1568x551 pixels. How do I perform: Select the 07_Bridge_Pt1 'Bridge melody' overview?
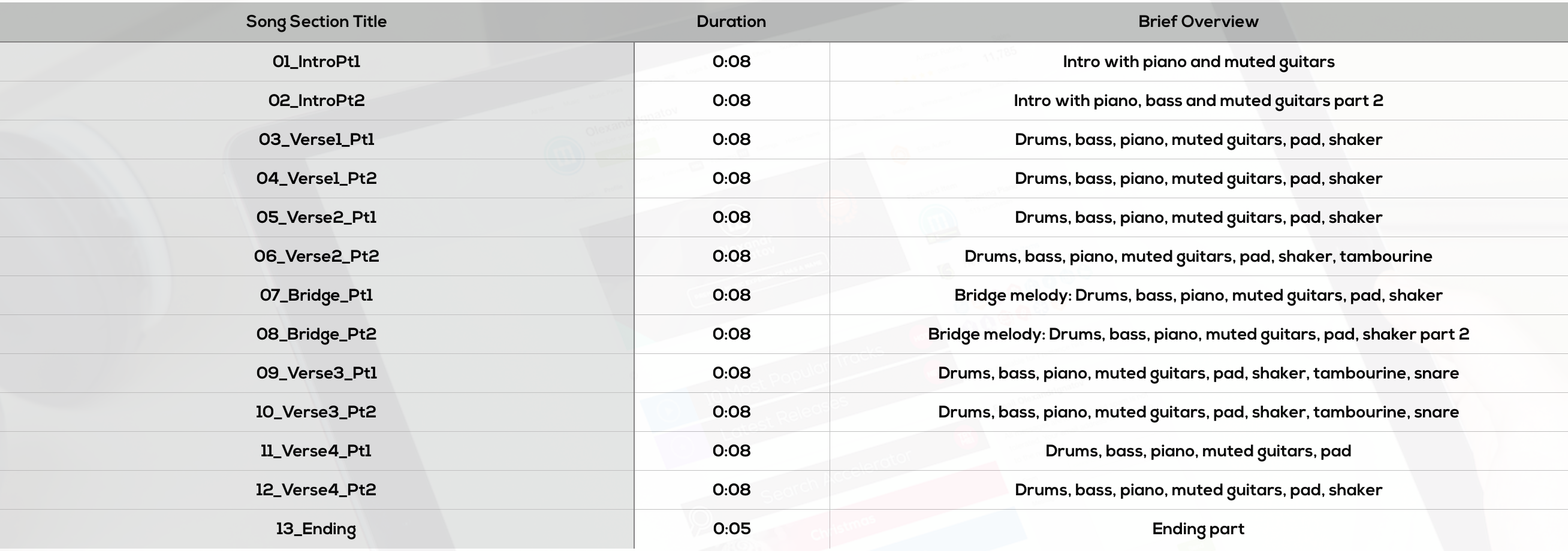(1198, 296)
